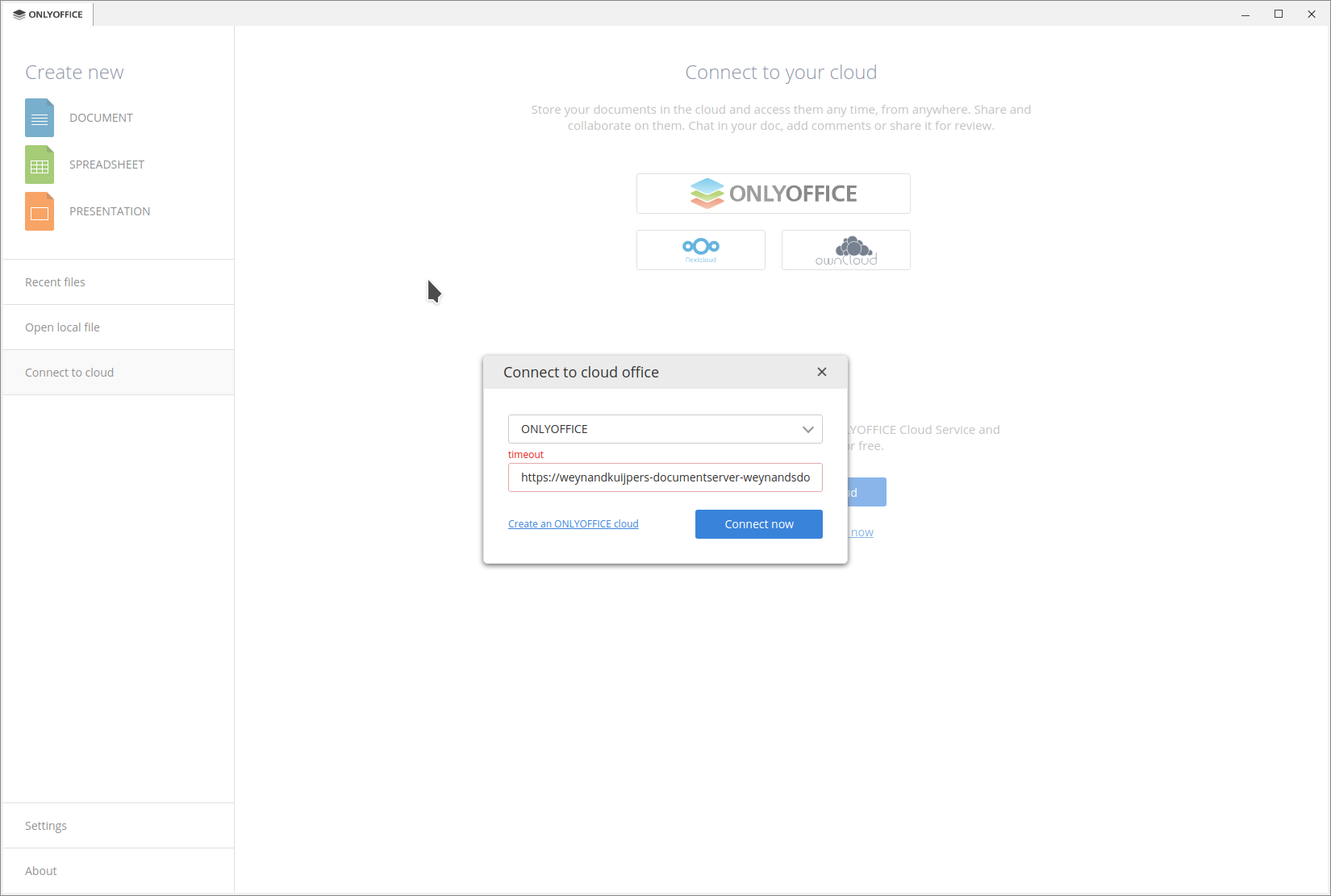
Task: Close the ONLYOFFICE application window
Action: pos(1312,15)
